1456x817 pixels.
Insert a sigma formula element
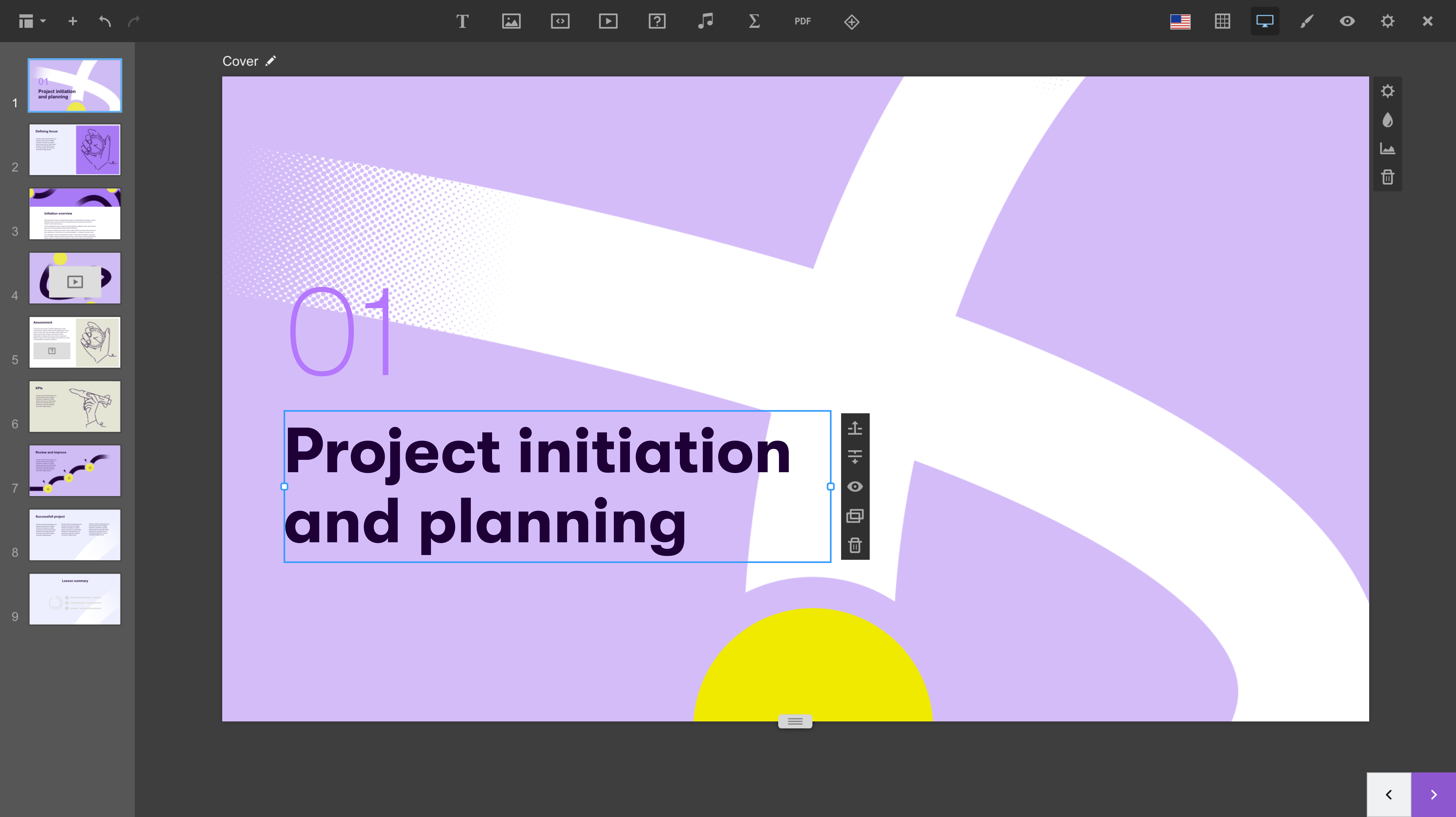(754, 21)
